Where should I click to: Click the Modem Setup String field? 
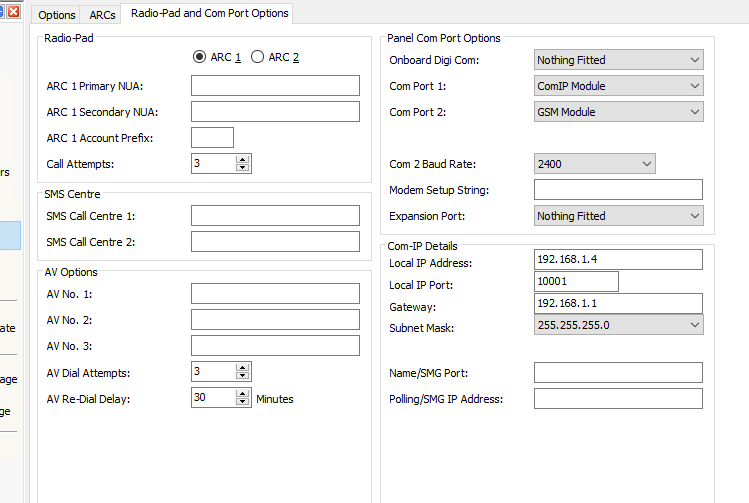tap(618, 190)
